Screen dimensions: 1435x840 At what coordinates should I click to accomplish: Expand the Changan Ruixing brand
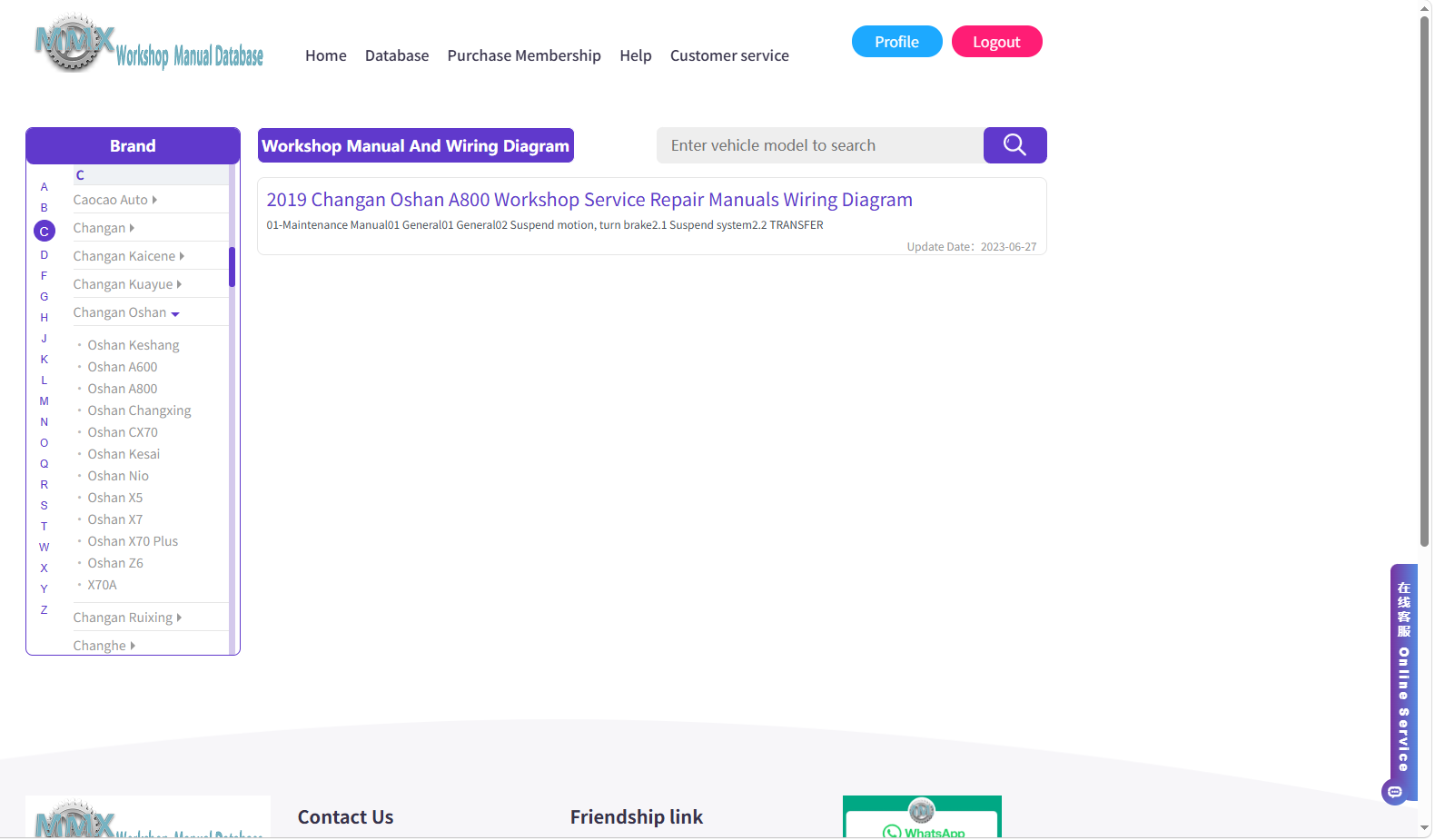127,618
